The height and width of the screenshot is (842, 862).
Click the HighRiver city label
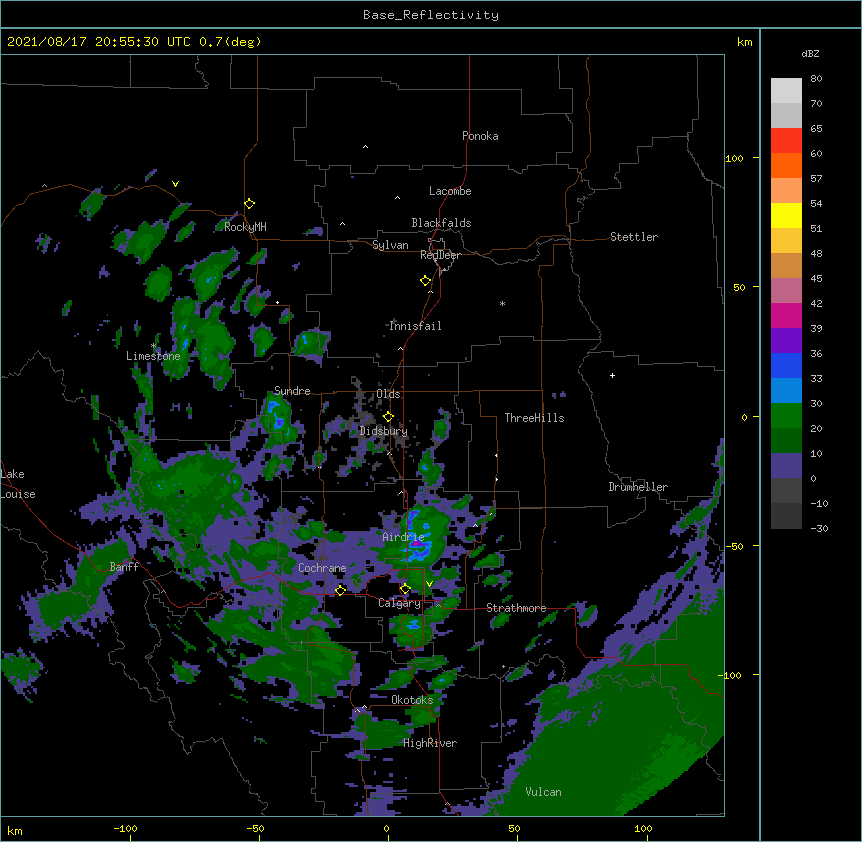(x=430, y=743)
